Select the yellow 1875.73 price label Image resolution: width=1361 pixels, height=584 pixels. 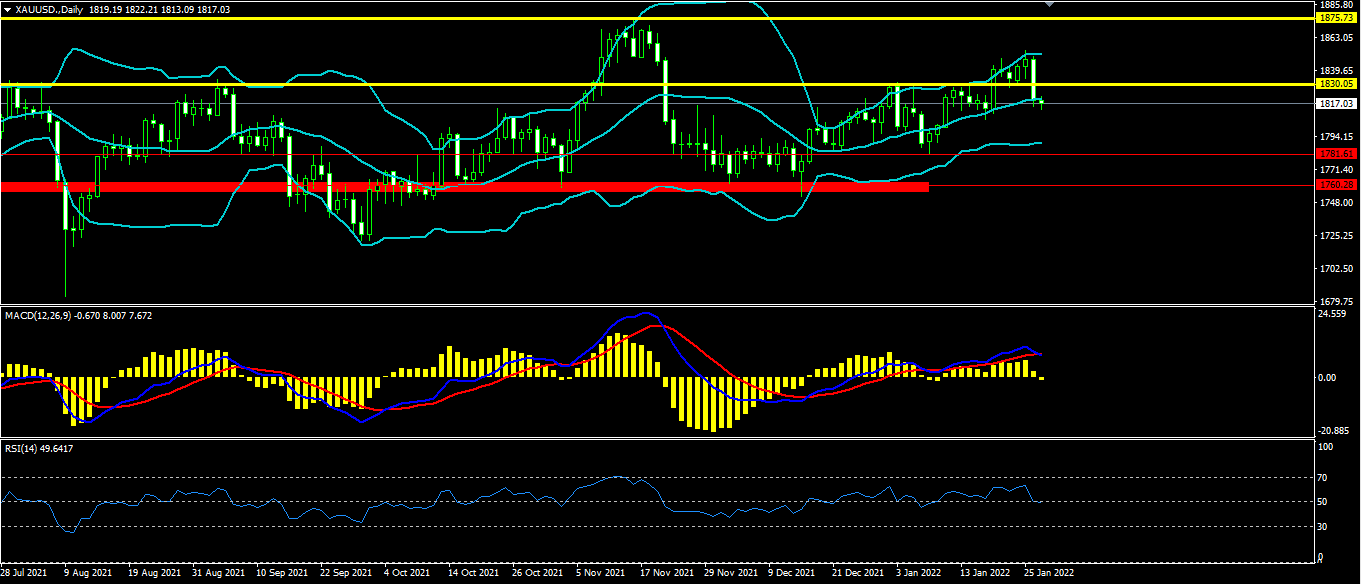click(1335, 18)
